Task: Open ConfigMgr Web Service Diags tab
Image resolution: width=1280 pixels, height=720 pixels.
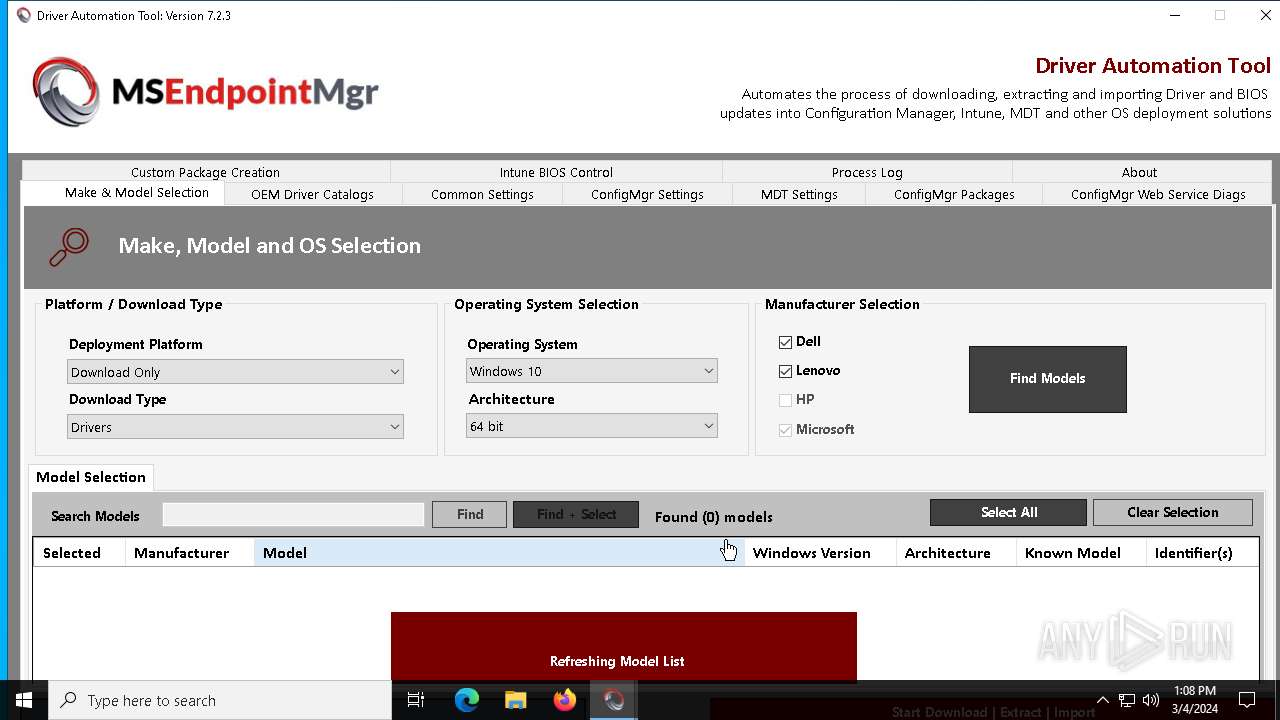Action: [x=1158, y=195]
